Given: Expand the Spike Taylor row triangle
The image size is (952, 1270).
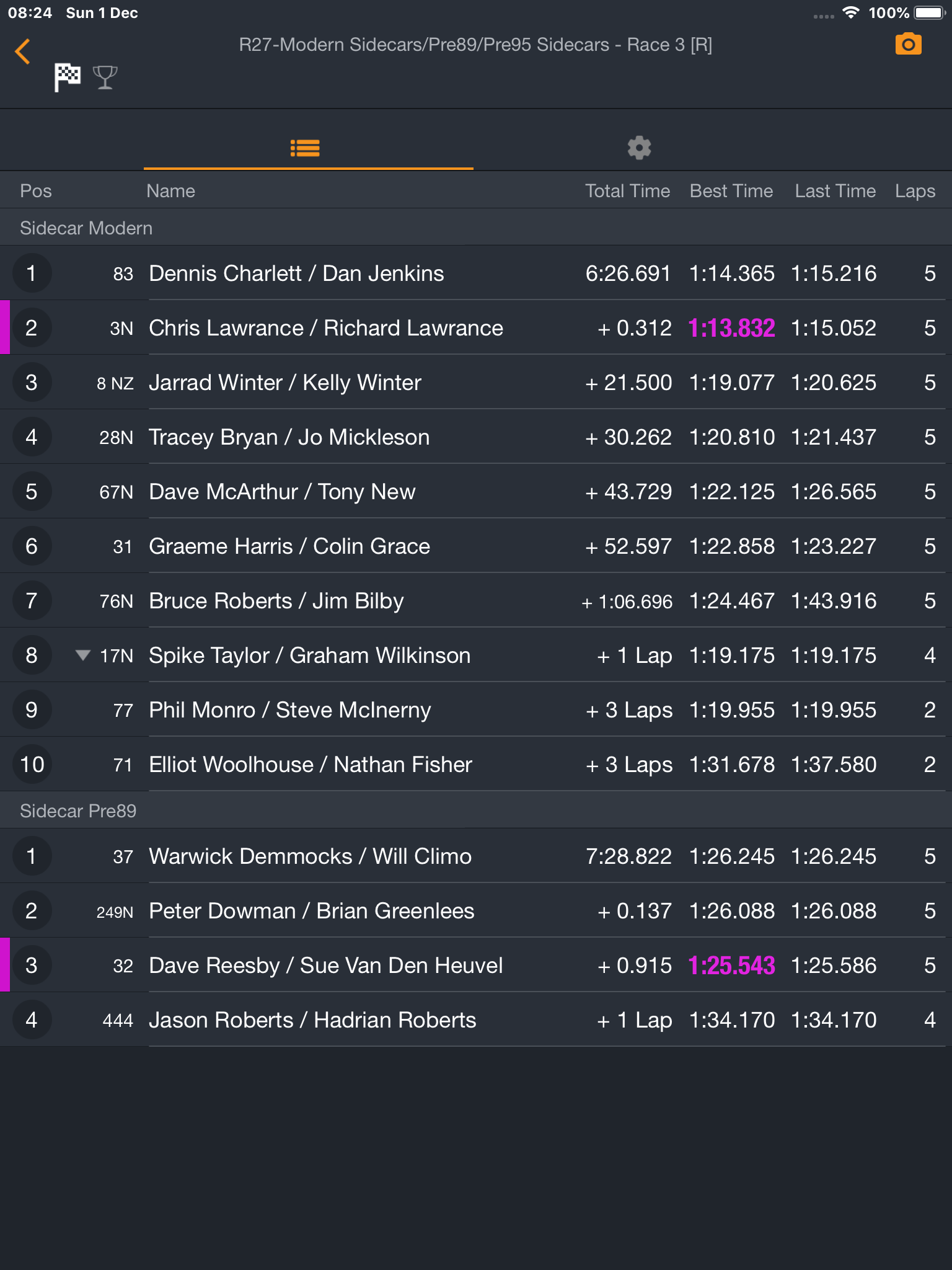Looking at the screenshot, I should coord(82,655).
